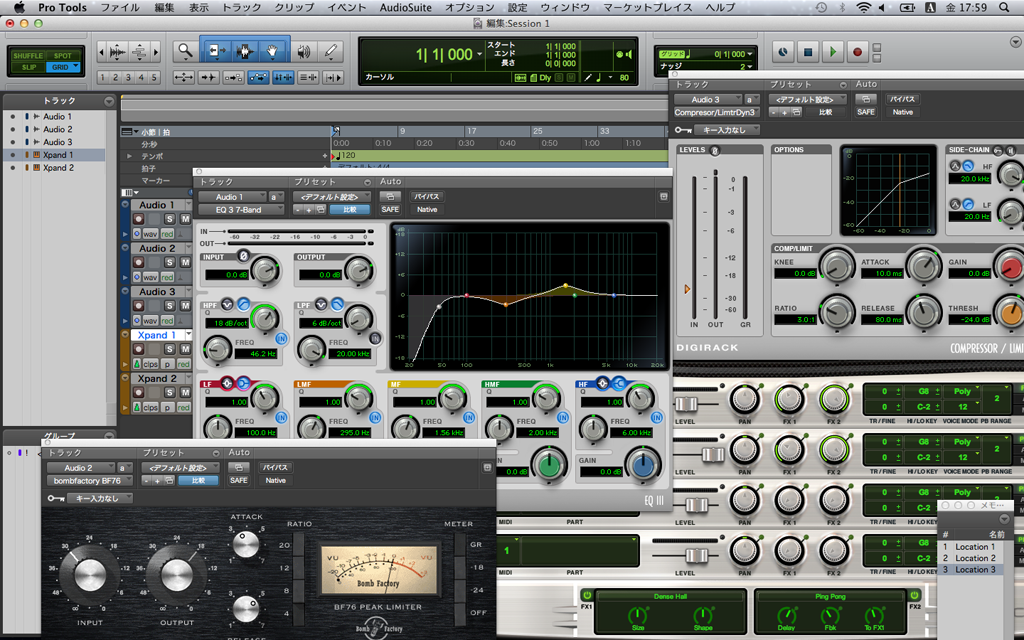Select the Pencil tool
1024x640 pixels.
(x=331, y=51)
